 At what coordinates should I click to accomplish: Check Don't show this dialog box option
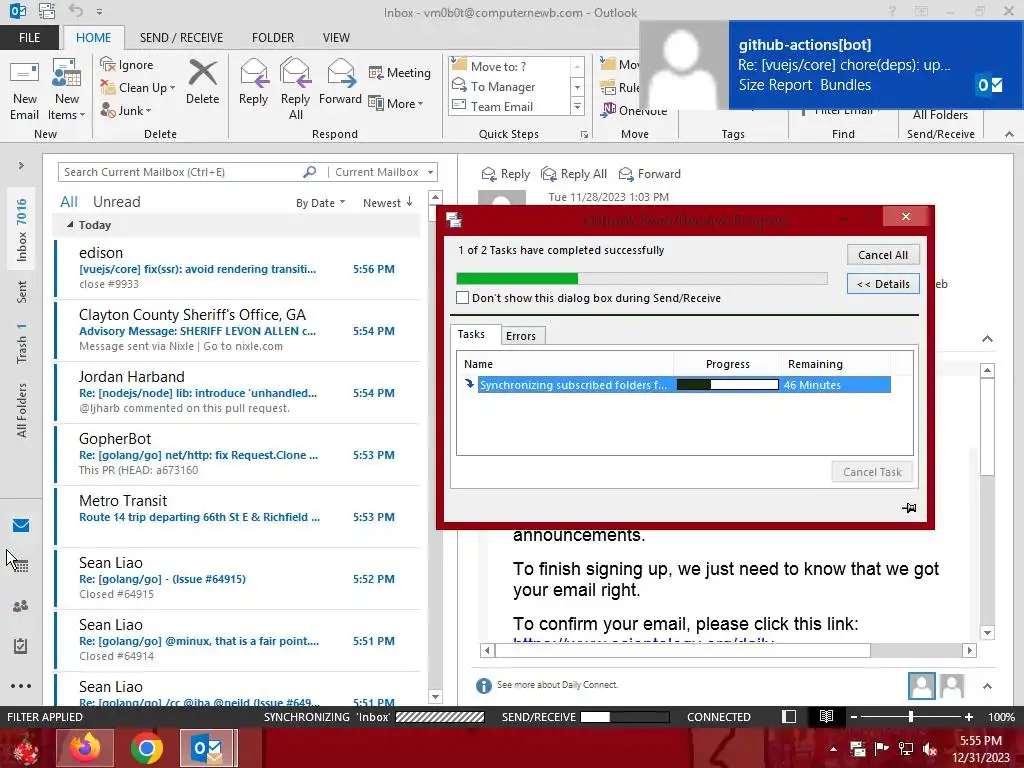(462, 298)
